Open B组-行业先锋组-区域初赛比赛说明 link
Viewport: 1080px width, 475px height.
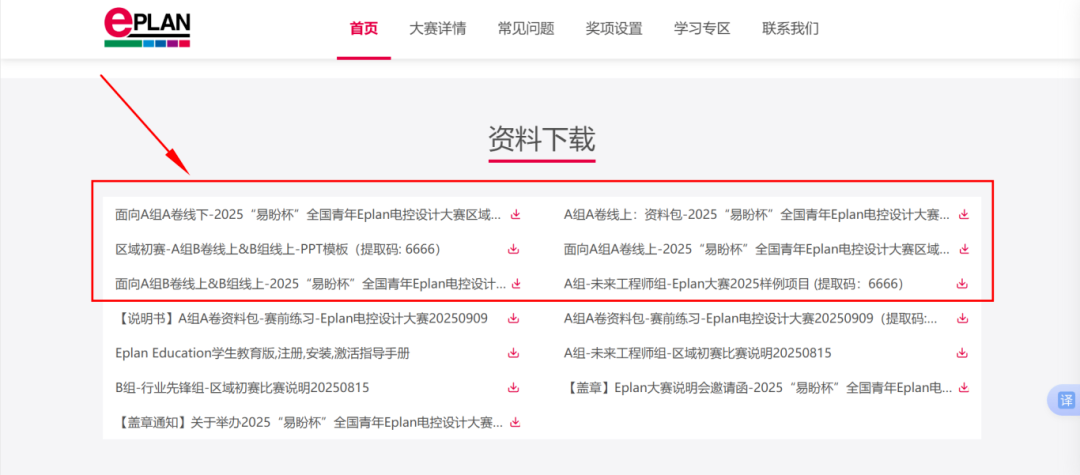tap(242, 388)
